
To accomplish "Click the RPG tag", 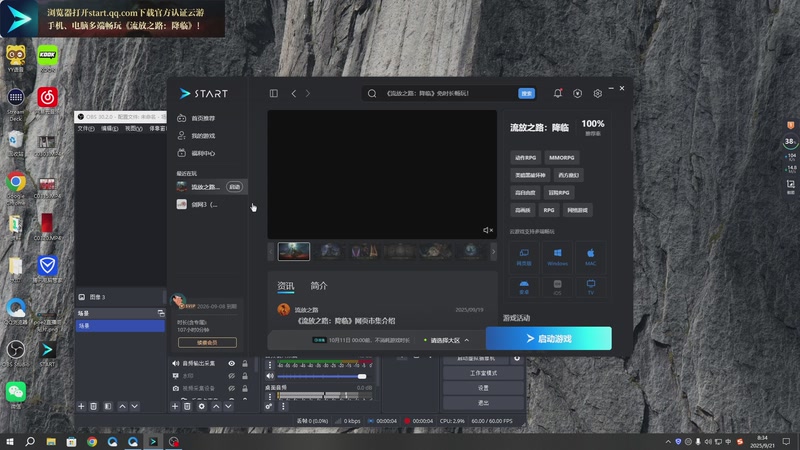I will click(548, 210).
